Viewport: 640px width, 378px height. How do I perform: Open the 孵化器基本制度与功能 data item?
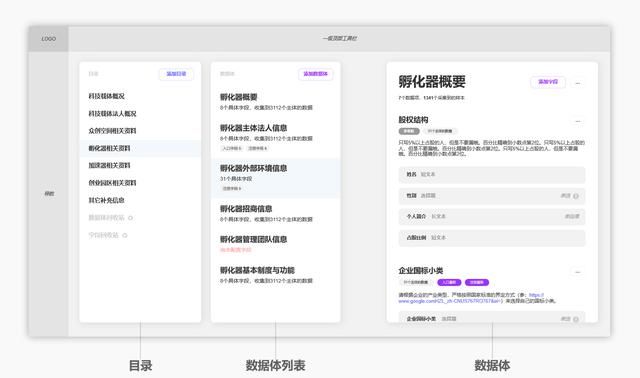pos(276,275)
